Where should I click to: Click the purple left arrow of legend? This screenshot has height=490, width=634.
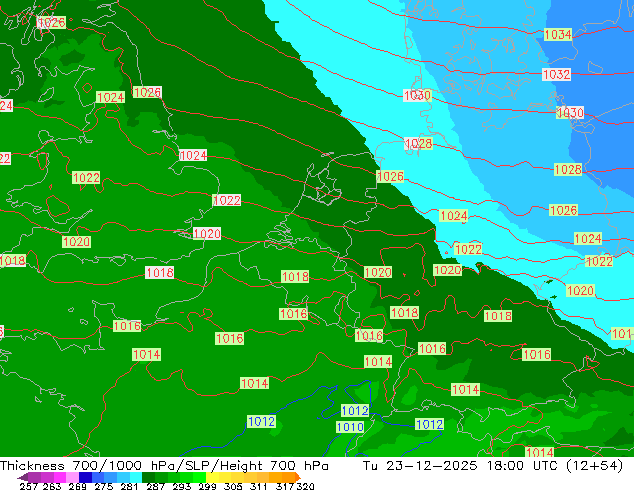[x=22, y=477]
